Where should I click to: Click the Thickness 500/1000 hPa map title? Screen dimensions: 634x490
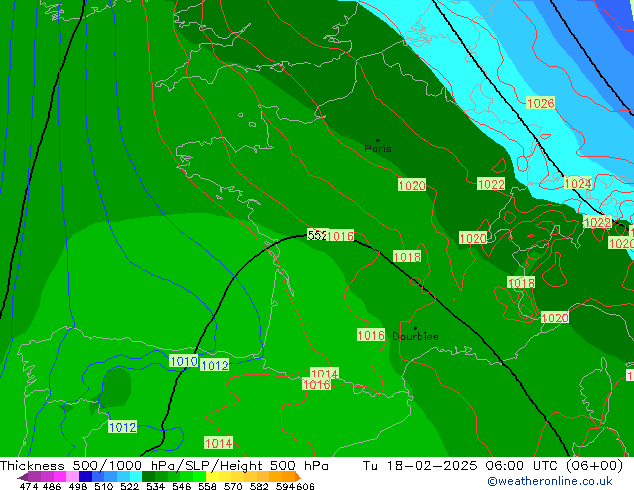pyautogui.click(x=164, y=466)
